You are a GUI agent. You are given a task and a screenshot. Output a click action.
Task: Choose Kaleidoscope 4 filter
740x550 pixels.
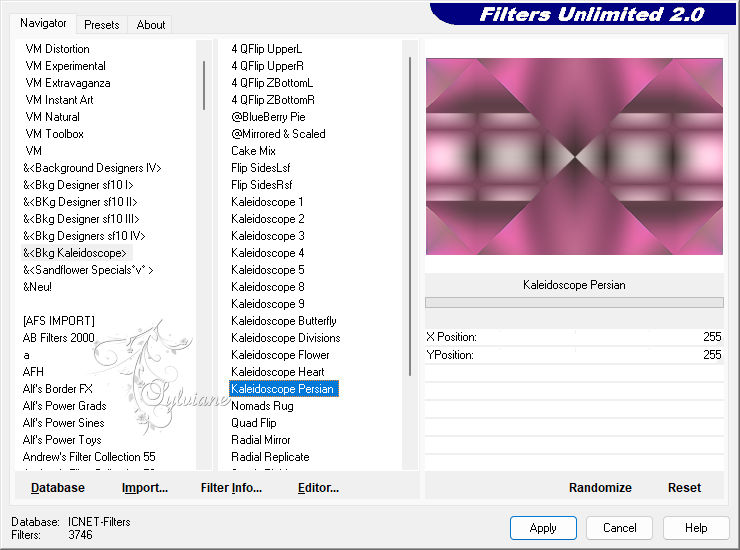coord(268,253)
